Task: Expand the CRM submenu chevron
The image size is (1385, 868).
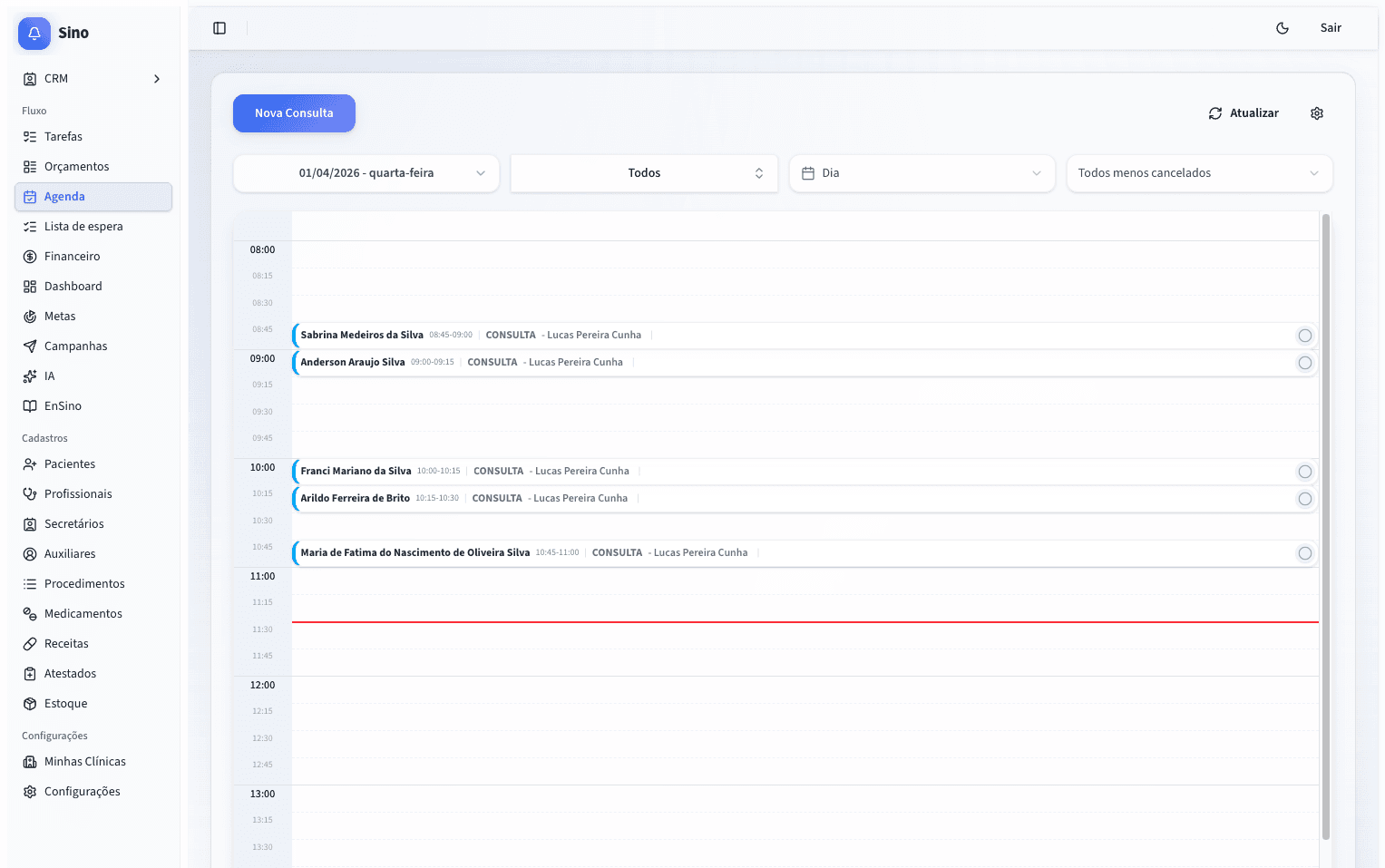Action: [x=157, y=79]
